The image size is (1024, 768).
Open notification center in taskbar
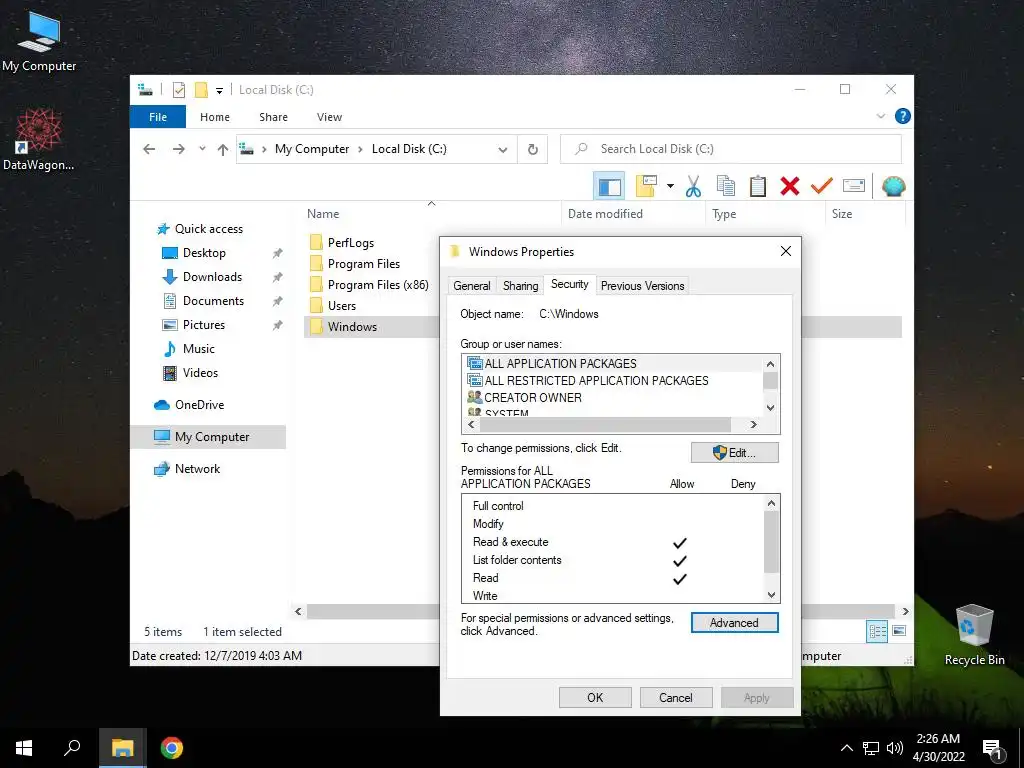click(993, 748)
